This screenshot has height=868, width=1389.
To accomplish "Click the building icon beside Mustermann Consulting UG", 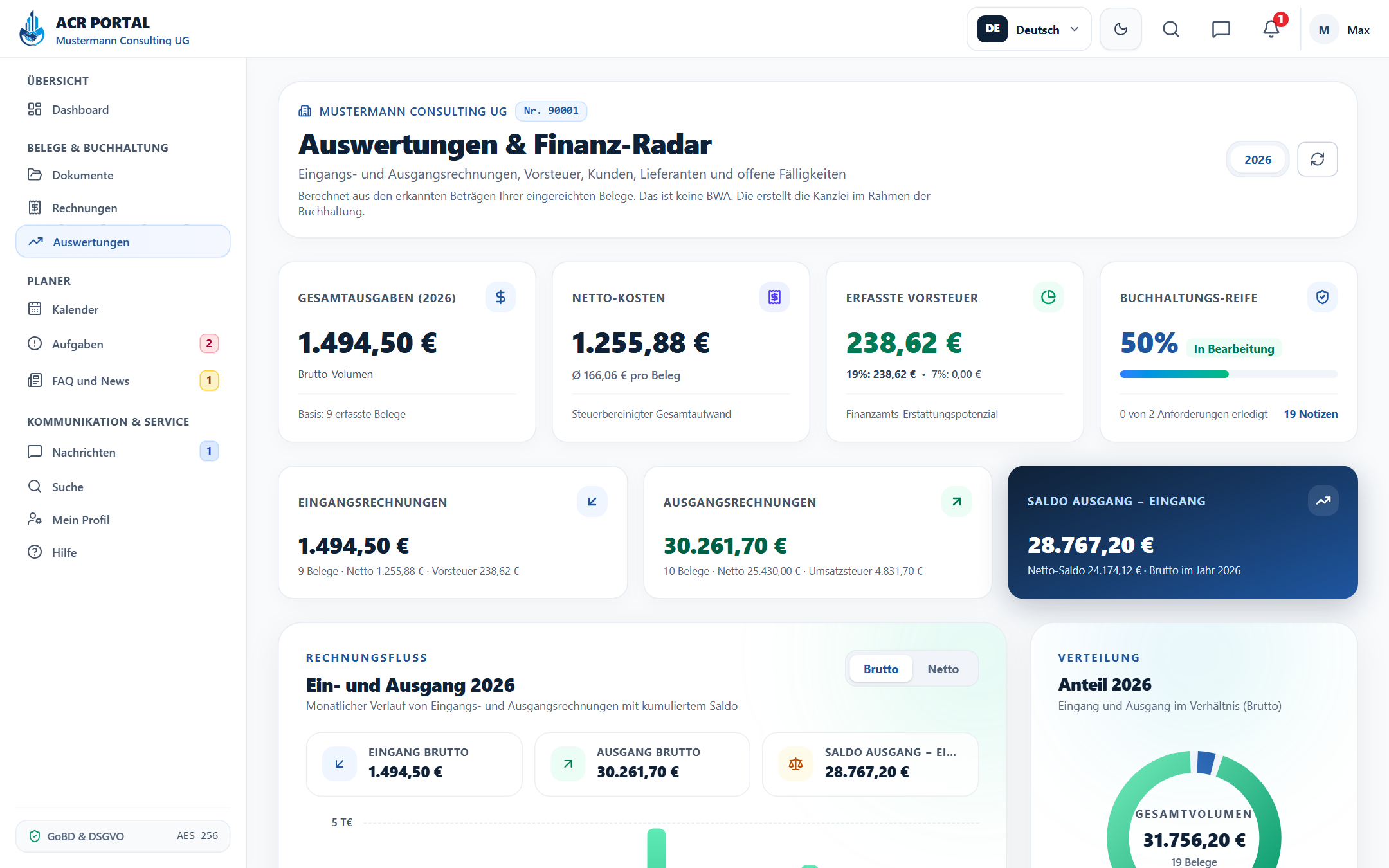I will (305, 111).
